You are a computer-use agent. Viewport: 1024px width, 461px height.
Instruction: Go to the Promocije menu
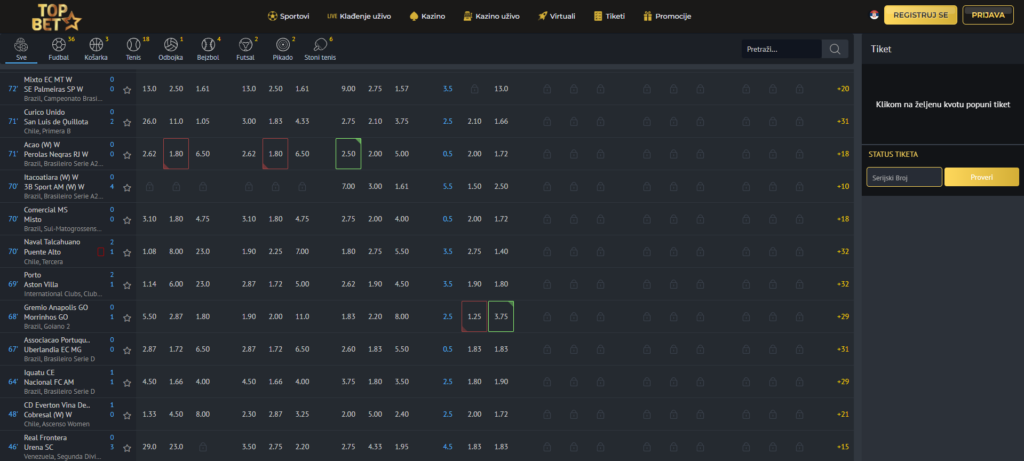tap(667, 16)
